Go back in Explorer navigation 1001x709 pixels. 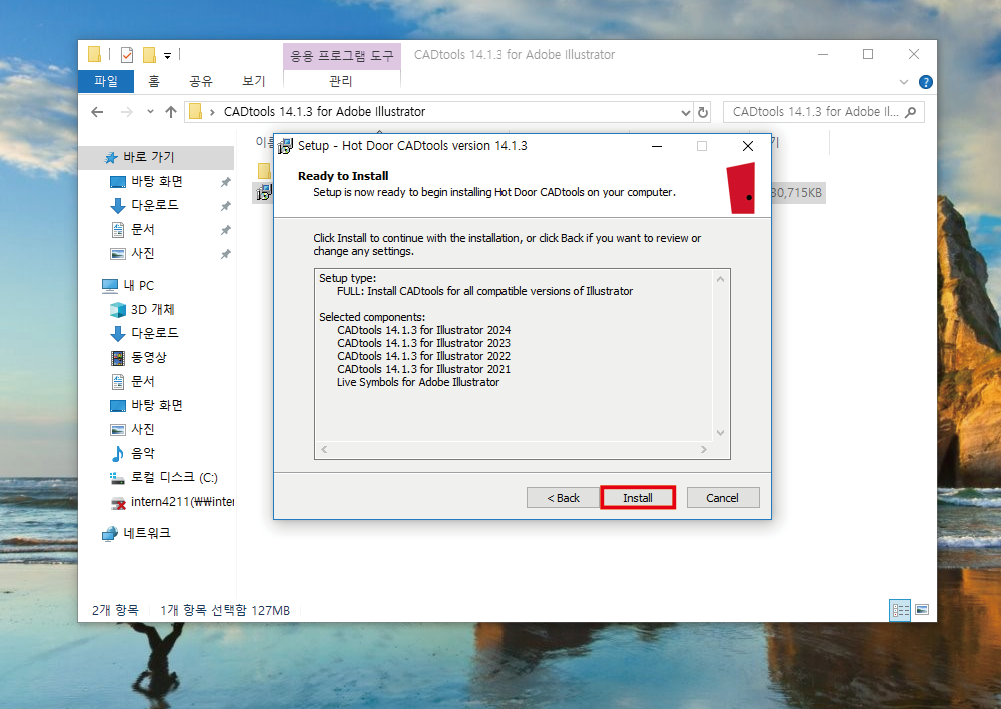tap(97, 112)
